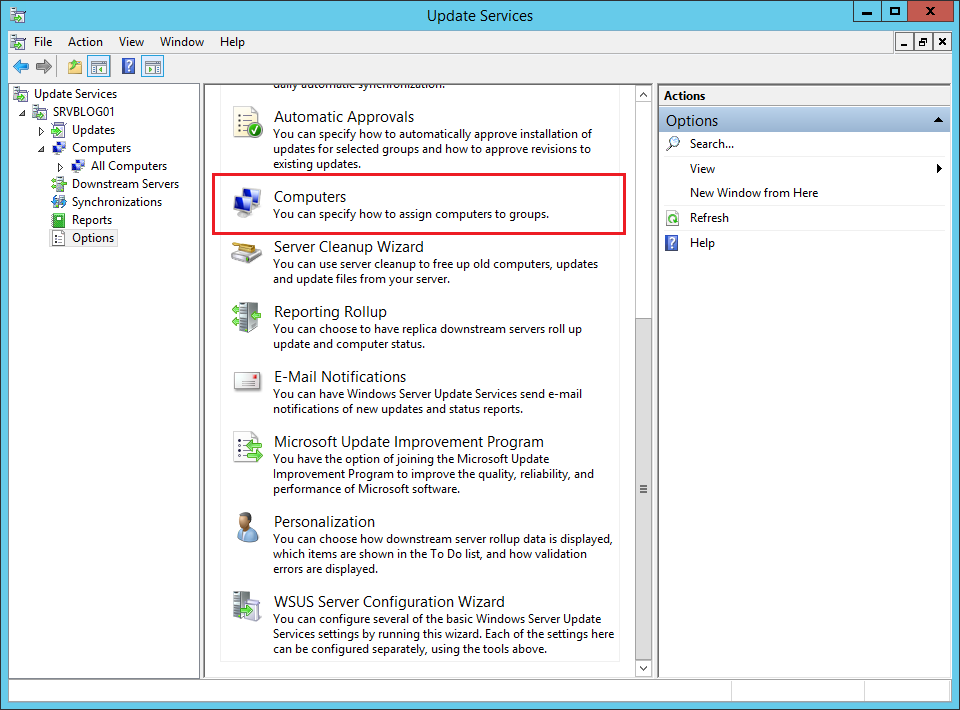
Task: Click the Personalization user icon
Action: pos(247,527)
